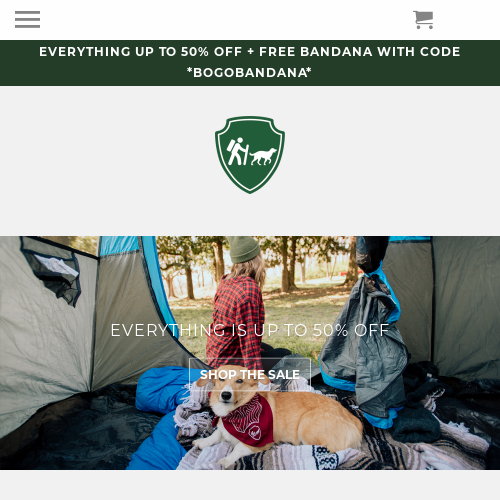Click the red bandana on the corgi
500x500 pixels.
point(247,422)
